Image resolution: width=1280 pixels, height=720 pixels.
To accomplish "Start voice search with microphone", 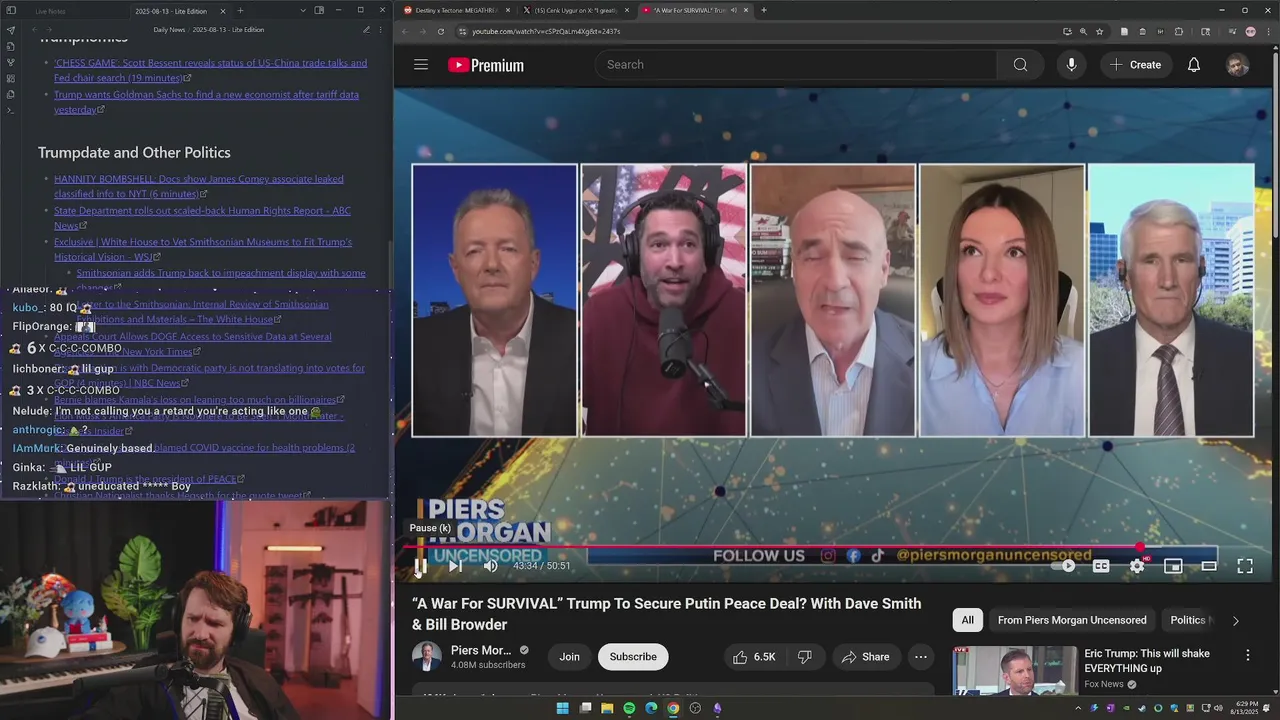I will coord(1071,65).
